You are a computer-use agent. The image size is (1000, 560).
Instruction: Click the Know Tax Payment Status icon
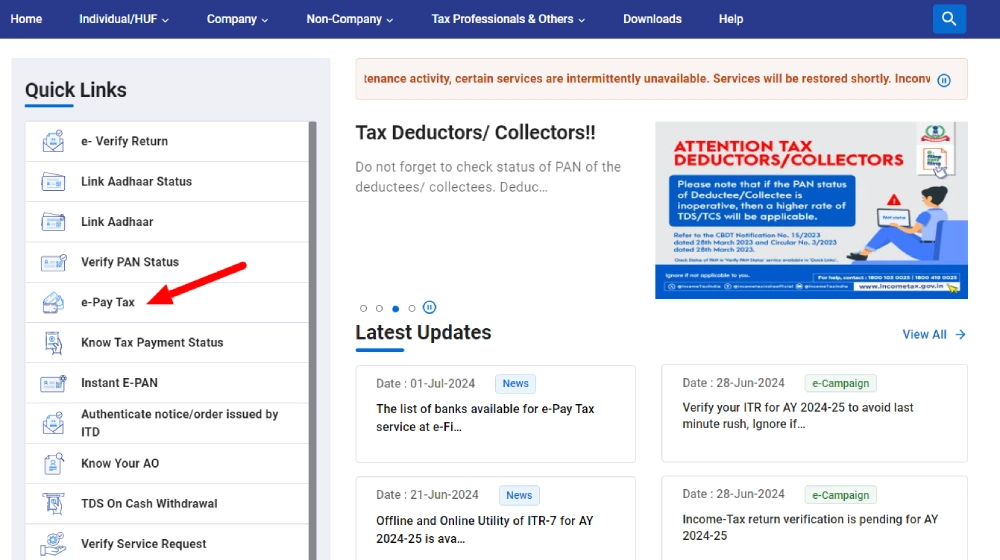(54, 343)
